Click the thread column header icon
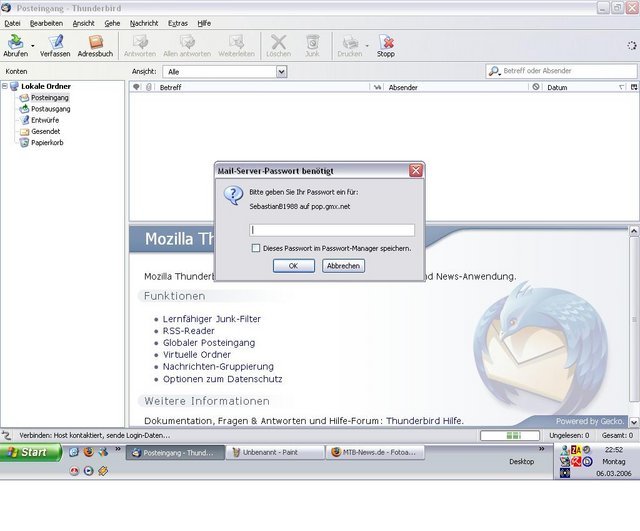This screenshot has height=531, width=640. tap(136, 87)
